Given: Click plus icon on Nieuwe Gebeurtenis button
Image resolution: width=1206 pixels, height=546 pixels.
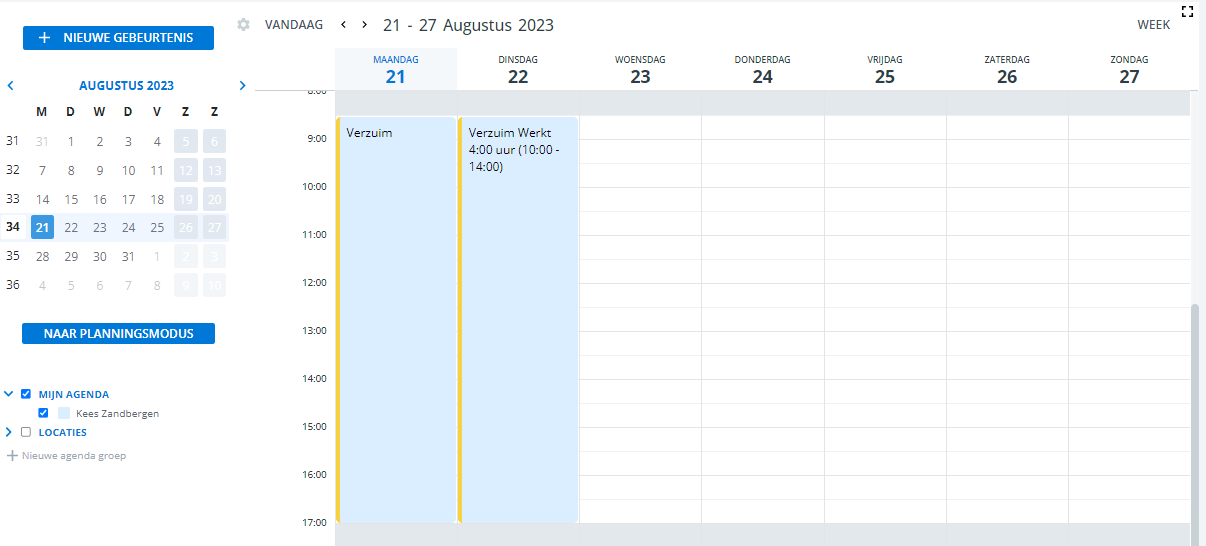Looking at the screenshot, I should point(44,38).
